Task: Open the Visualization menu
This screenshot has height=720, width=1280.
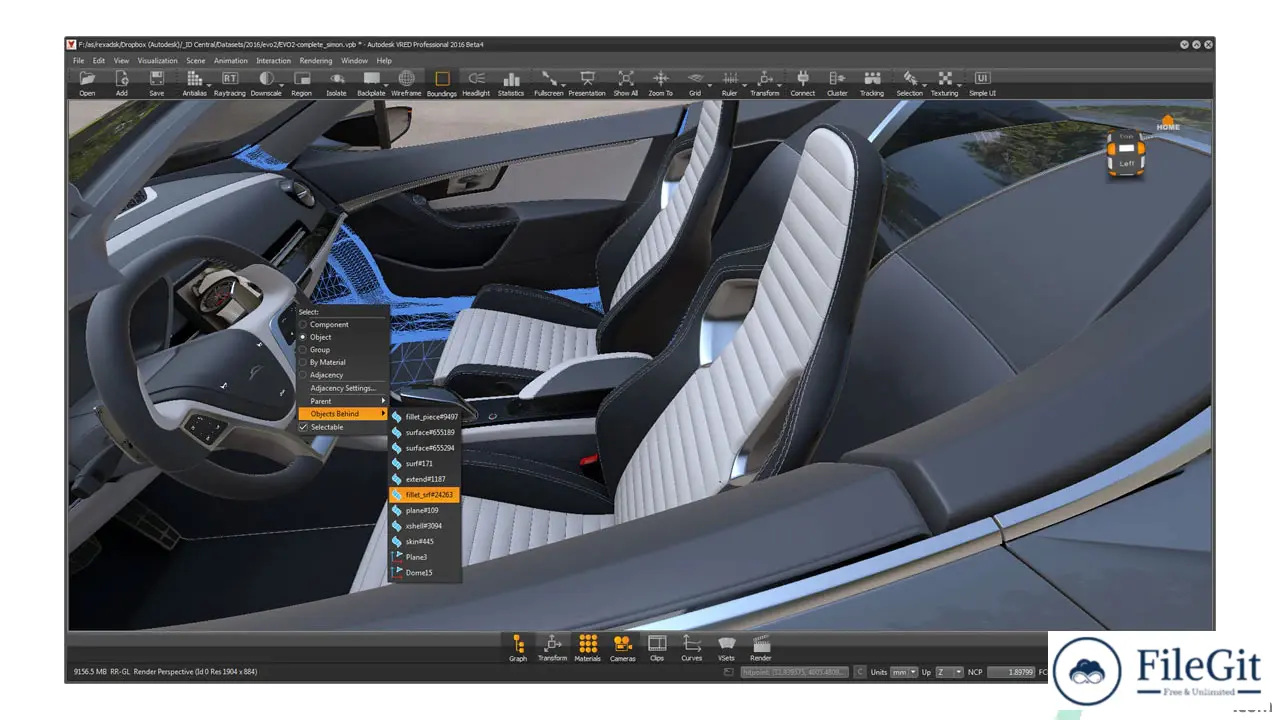Action: click(157, 61)
